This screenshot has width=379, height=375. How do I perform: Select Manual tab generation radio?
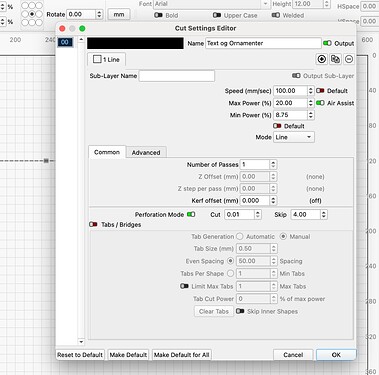pyautogui.click(x=283, y=236)
